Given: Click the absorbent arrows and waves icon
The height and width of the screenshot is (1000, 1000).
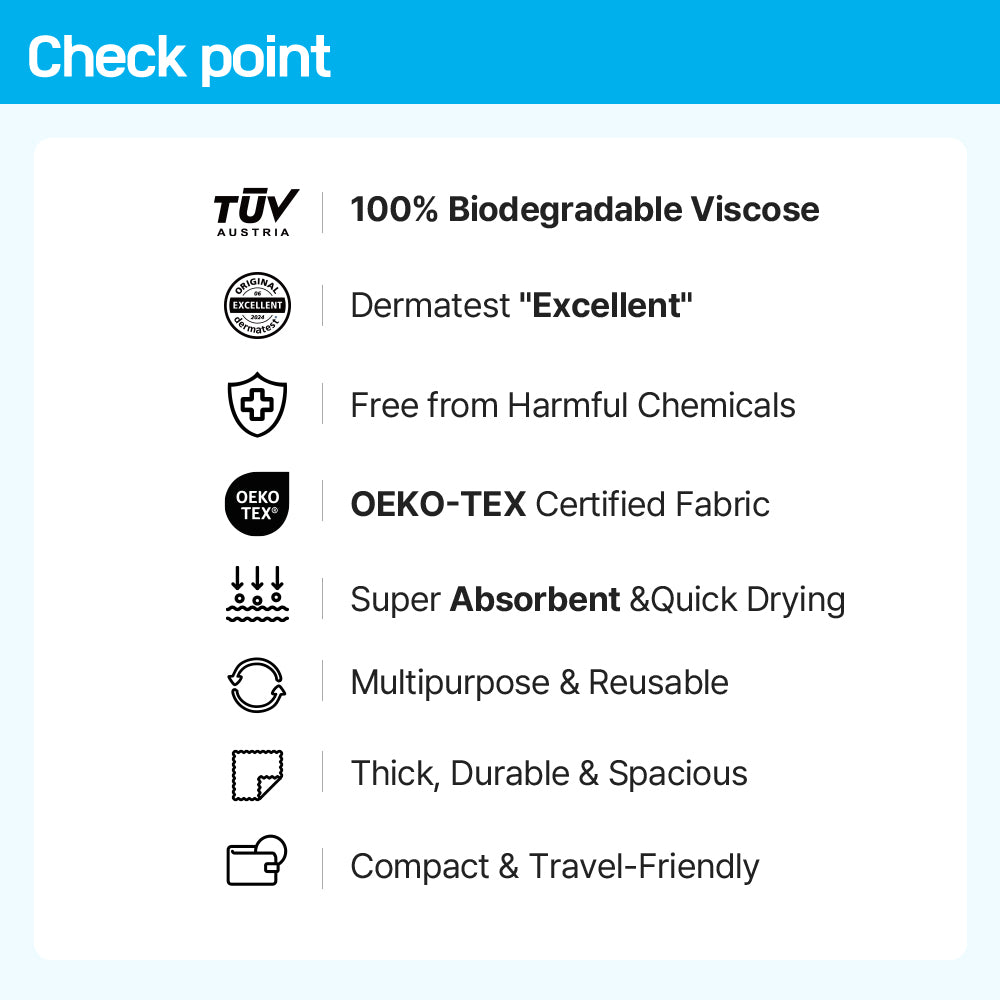Looking at the screenshot, I should coord(257,594).
